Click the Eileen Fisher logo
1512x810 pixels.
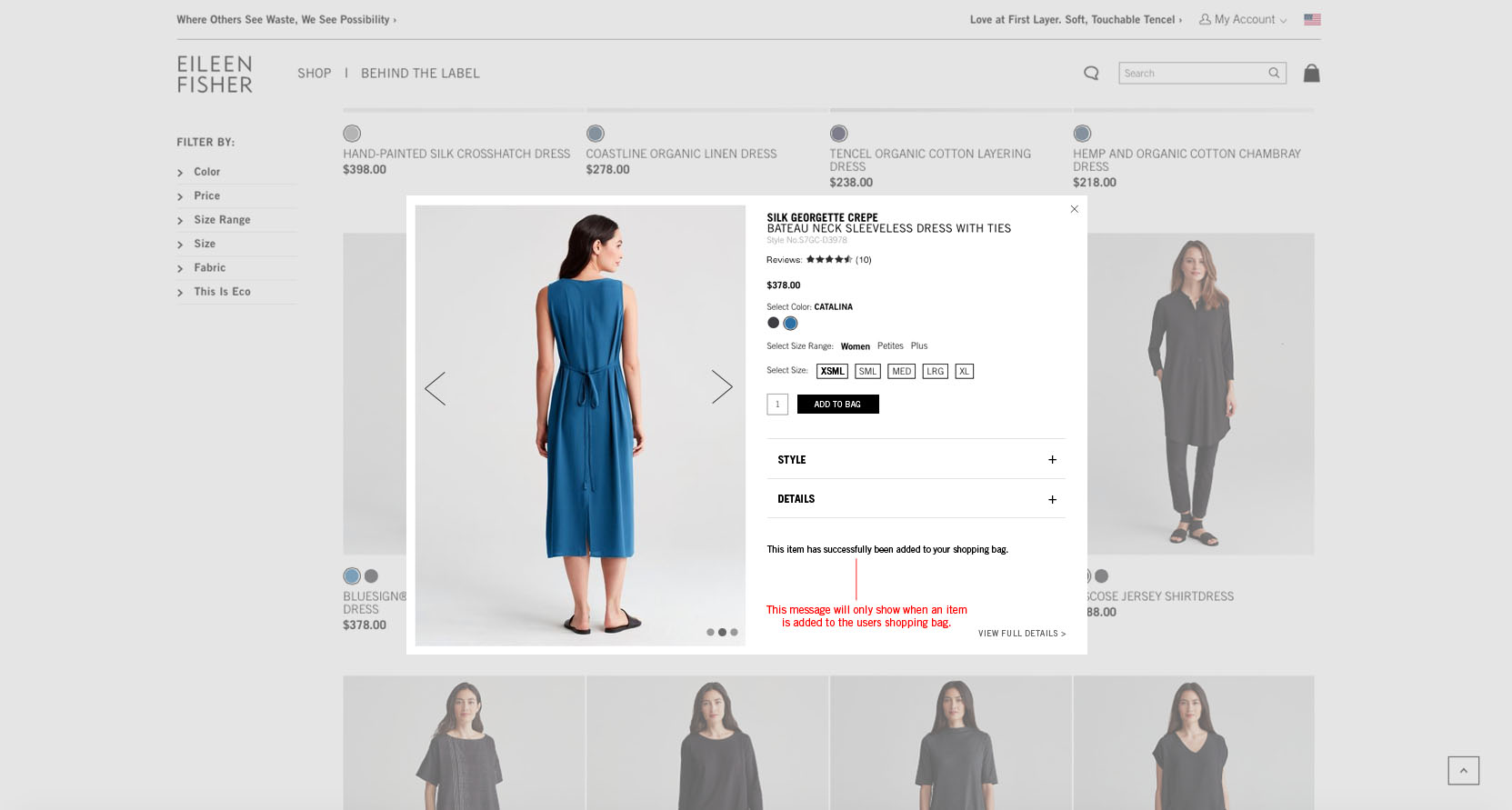coord(215,75)
